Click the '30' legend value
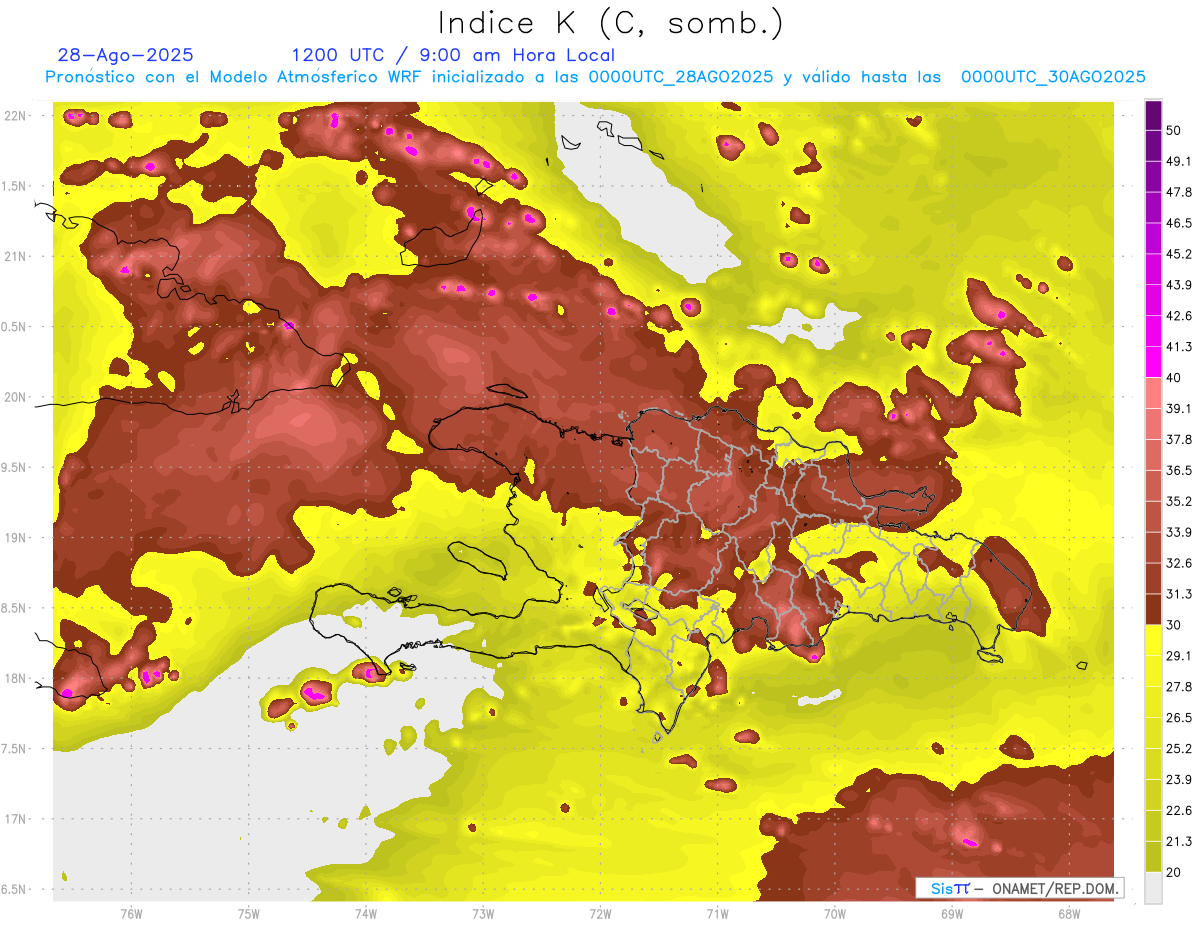This screenshot has width=1200, height=927. click(1175, 625)
